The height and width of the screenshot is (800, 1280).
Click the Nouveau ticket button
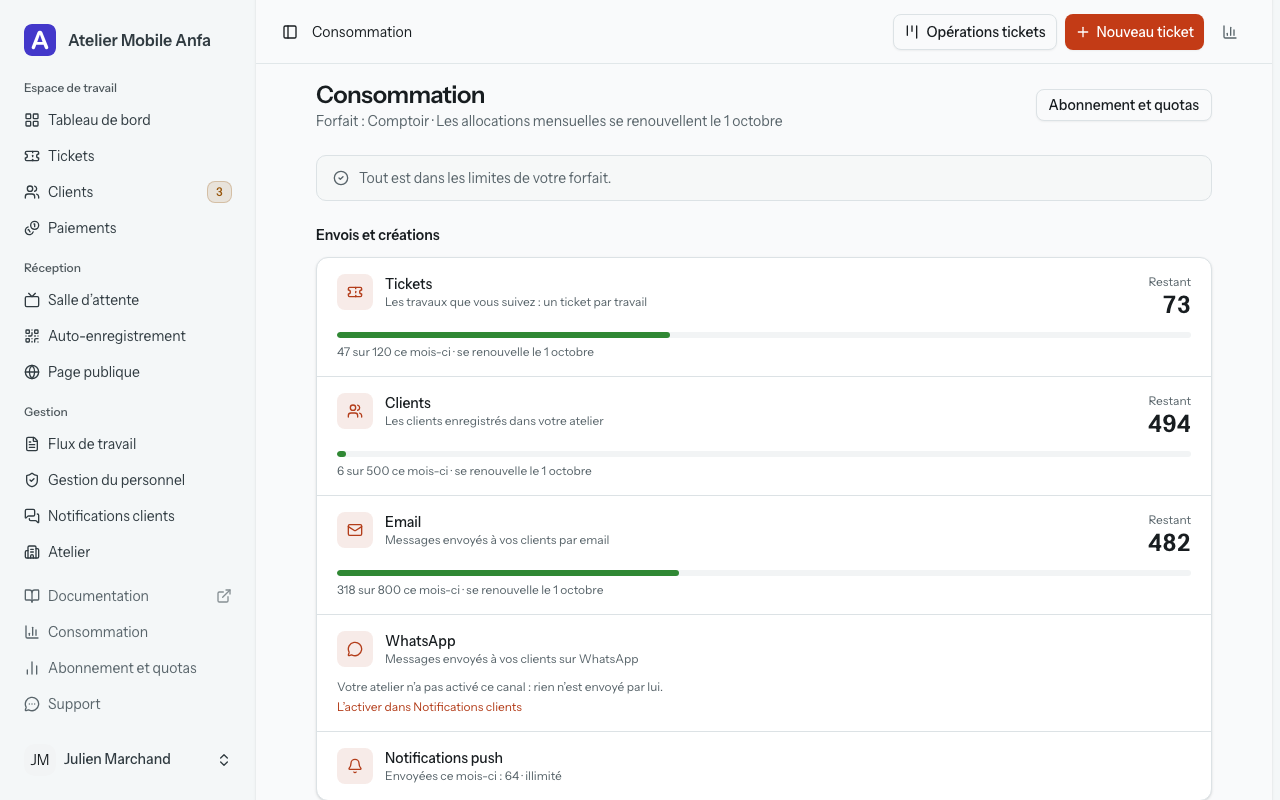tap(1134, 32)
